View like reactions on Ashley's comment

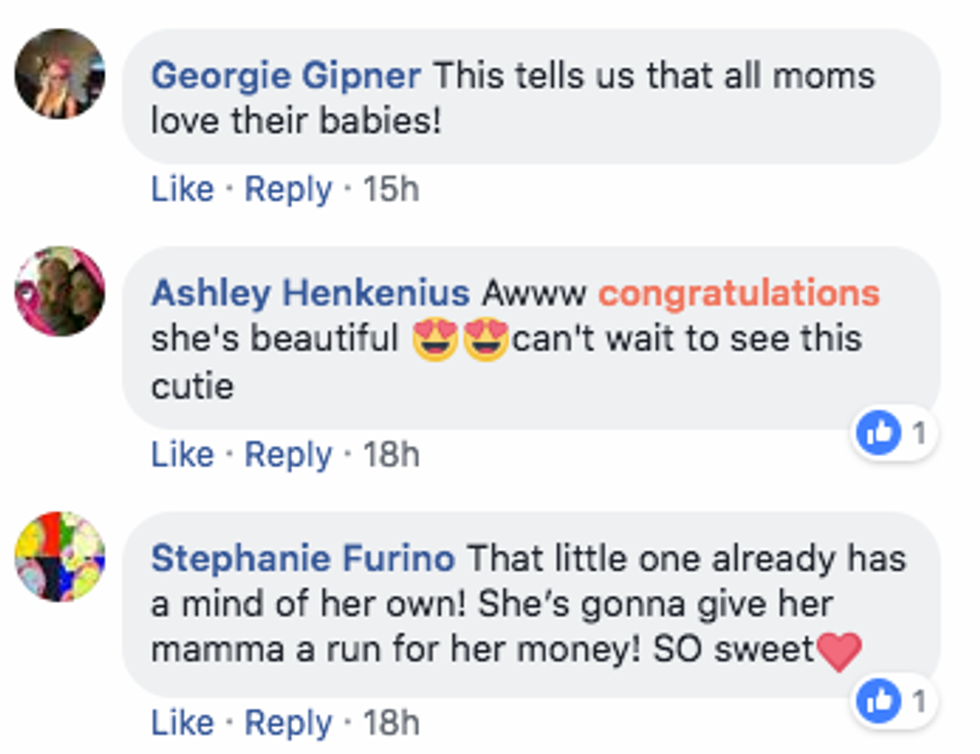click(893, 434)
